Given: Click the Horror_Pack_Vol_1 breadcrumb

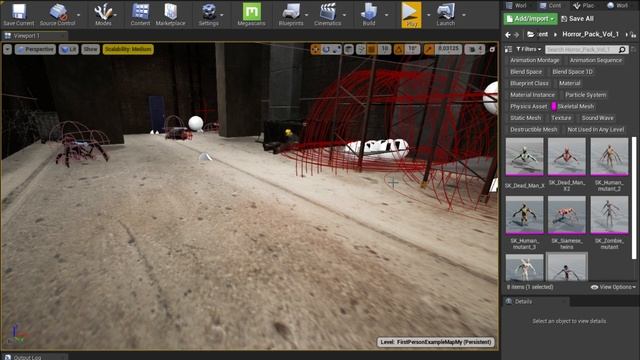Looking at the screenshot, I should (x=590, y=34).
